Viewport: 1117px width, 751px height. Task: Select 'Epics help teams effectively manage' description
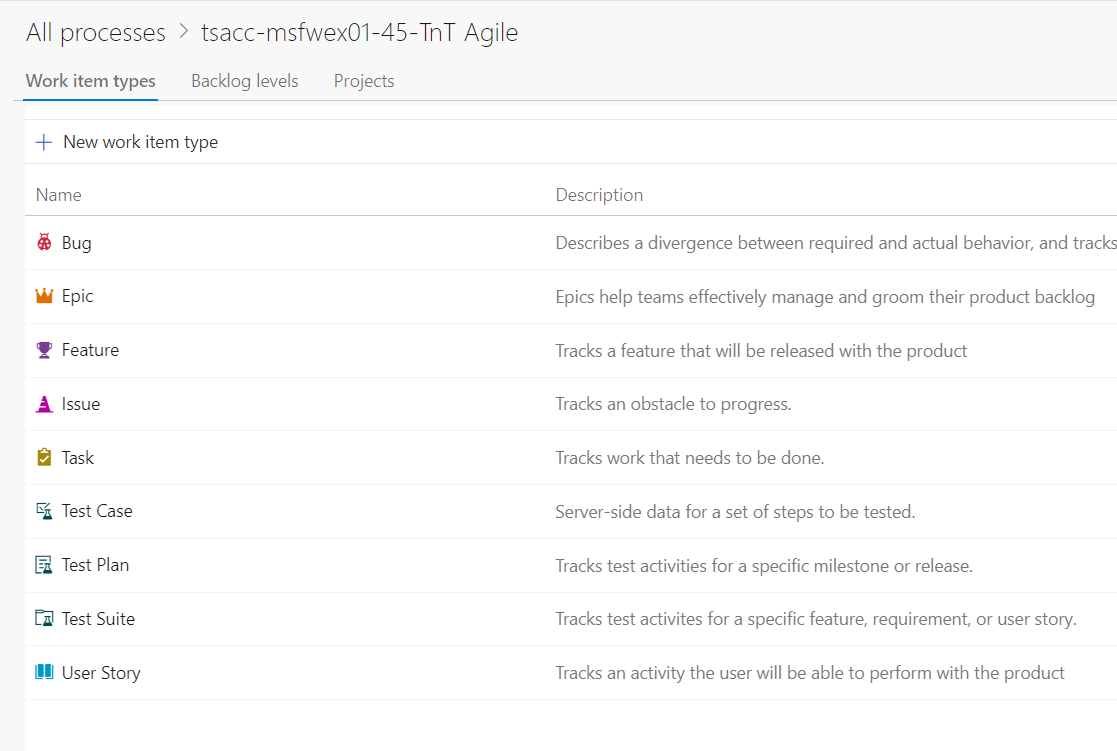click(825, 297)
